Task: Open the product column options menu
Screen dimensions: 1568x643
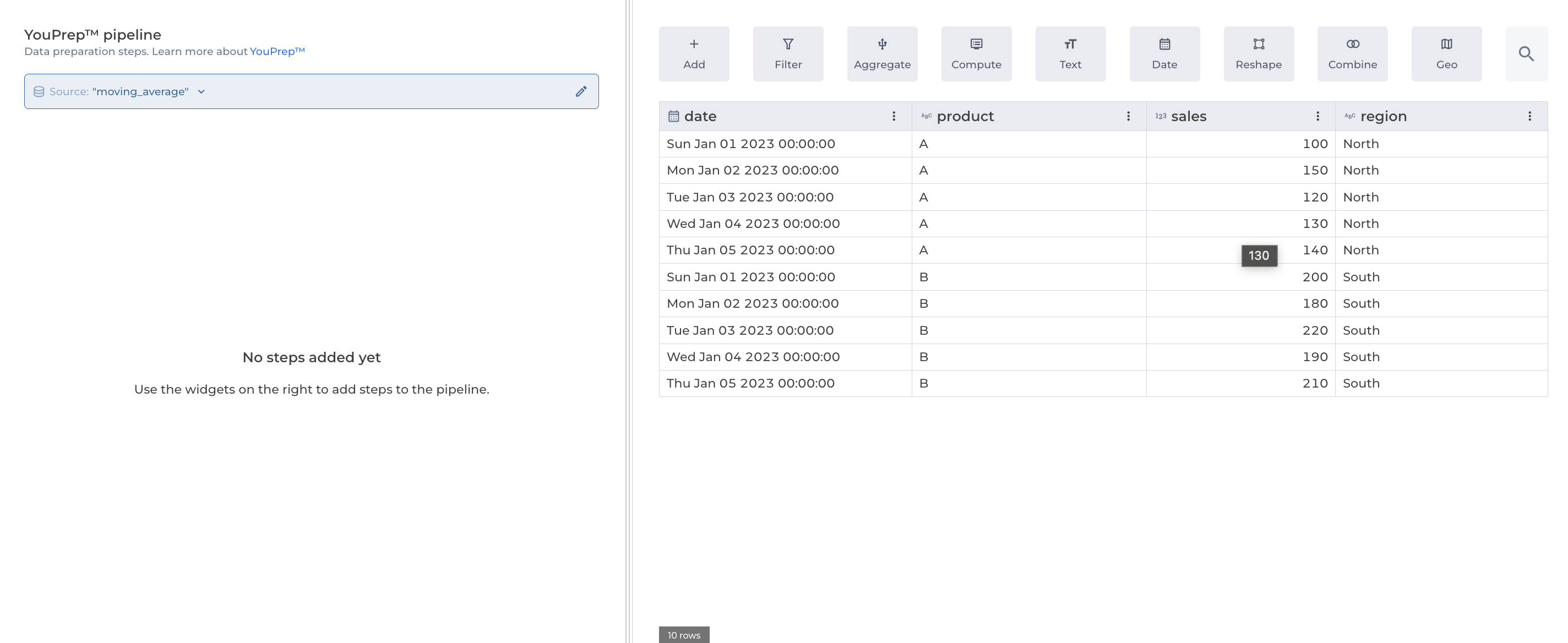Action: coord(1128,116)
